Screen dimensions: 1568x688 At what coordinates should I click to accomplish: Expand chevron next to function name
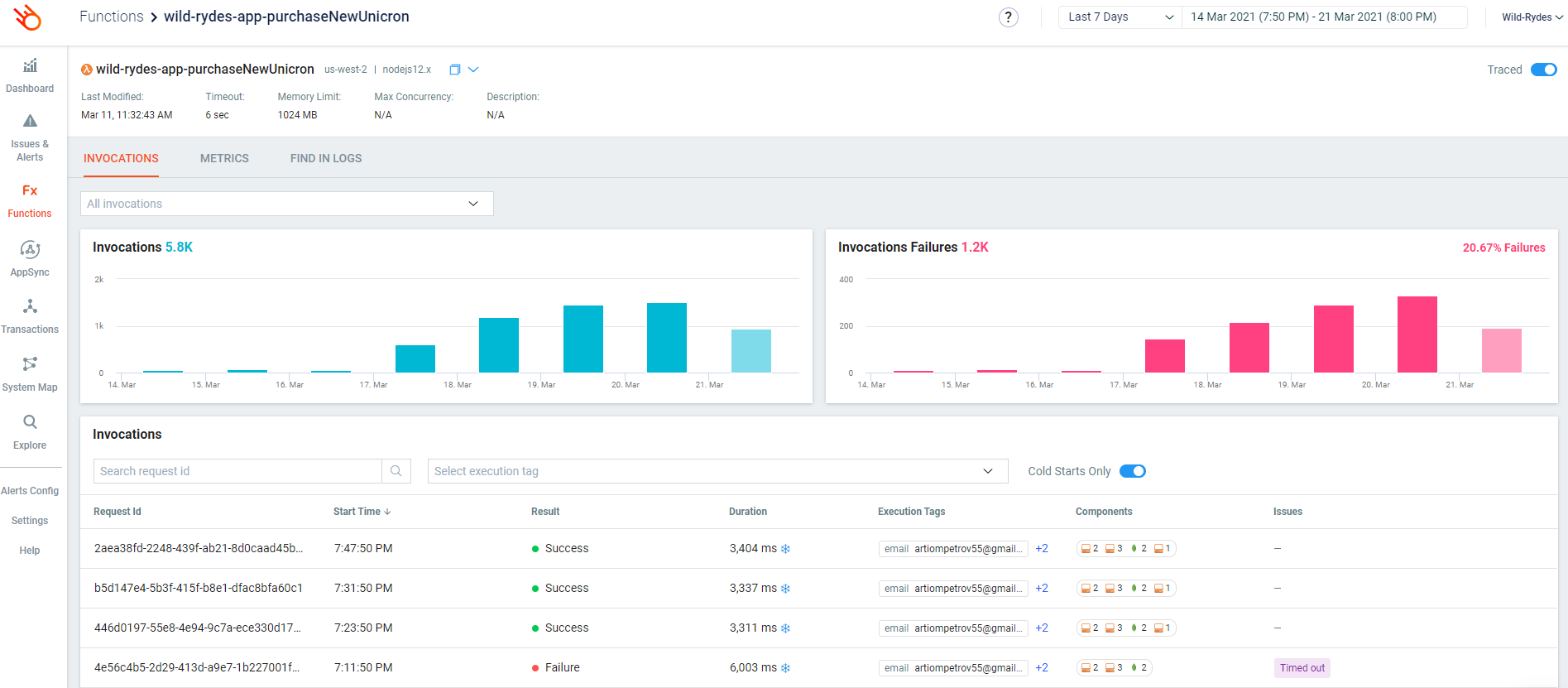coord(473,70)
